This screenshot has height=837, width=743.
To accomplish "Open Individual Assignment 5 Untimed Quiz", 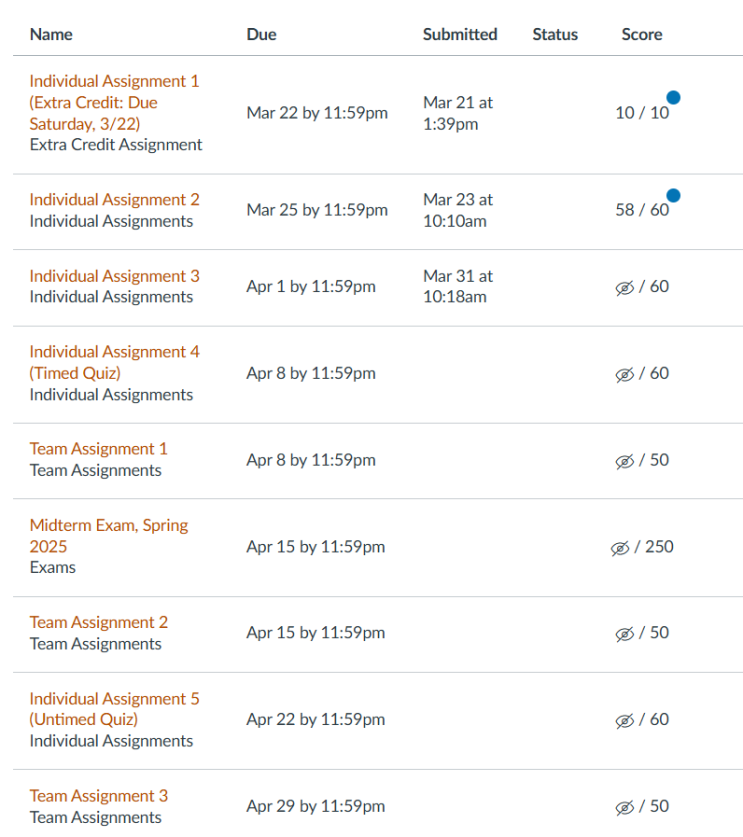I will (x=114, y=709).
